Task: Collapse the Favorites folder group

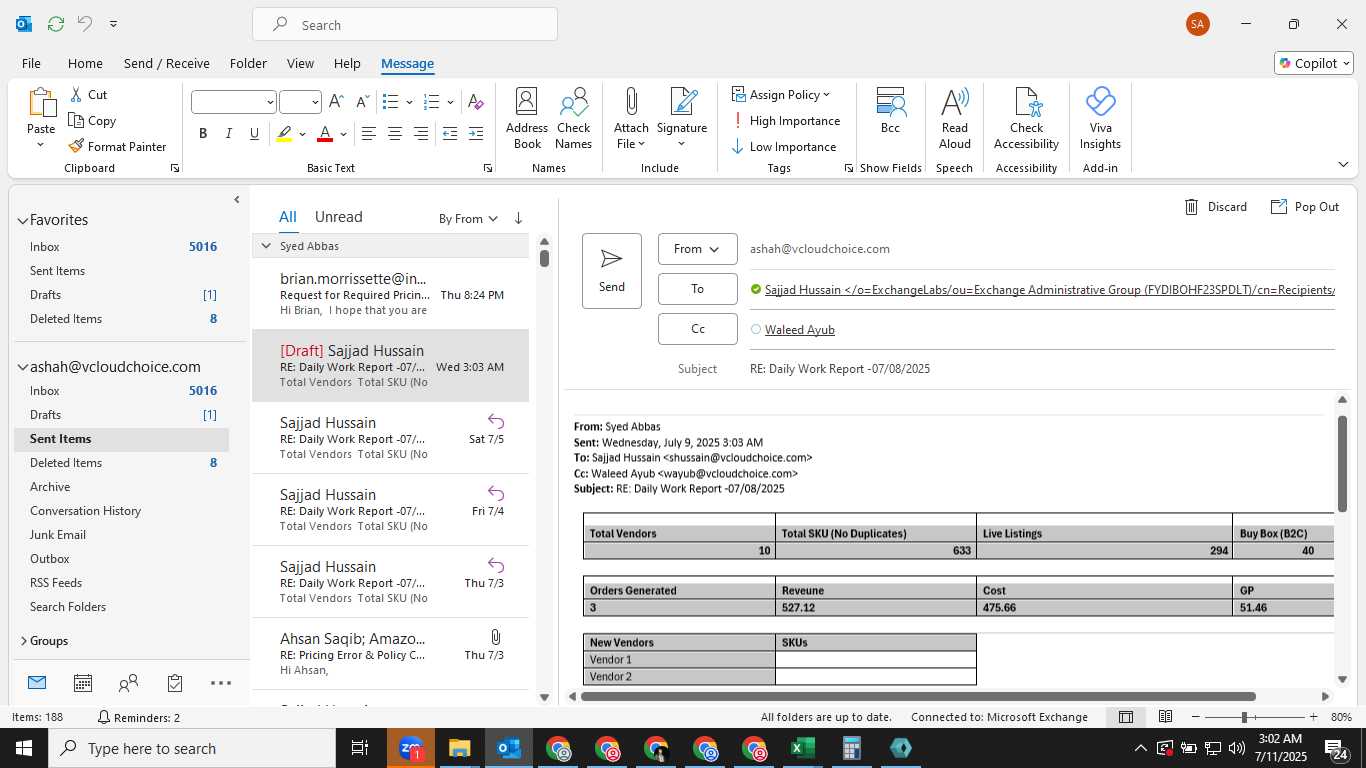Action: point(22,220)
